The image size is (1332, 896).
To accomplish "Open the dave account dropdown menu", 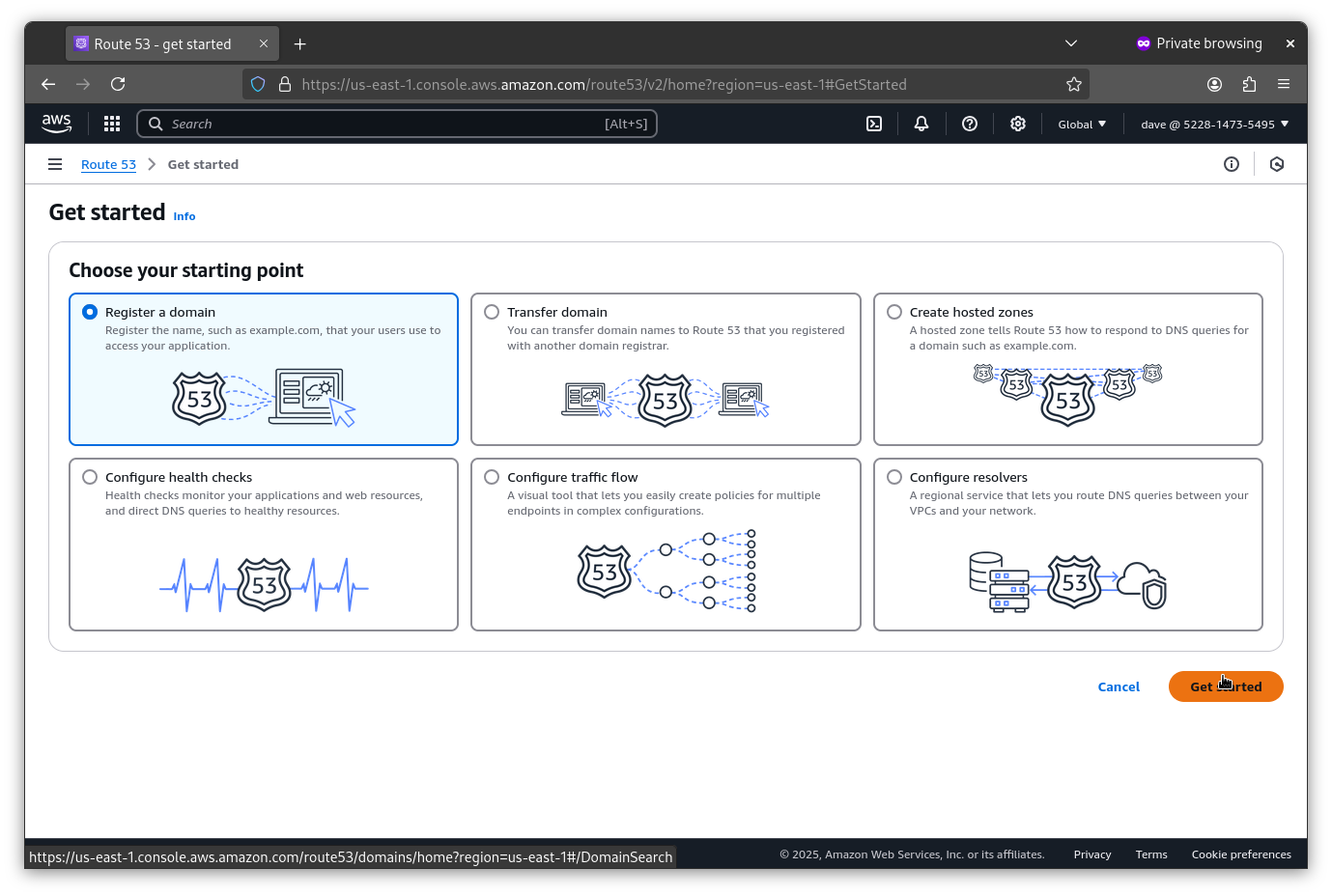I will tap(1214, 124).
